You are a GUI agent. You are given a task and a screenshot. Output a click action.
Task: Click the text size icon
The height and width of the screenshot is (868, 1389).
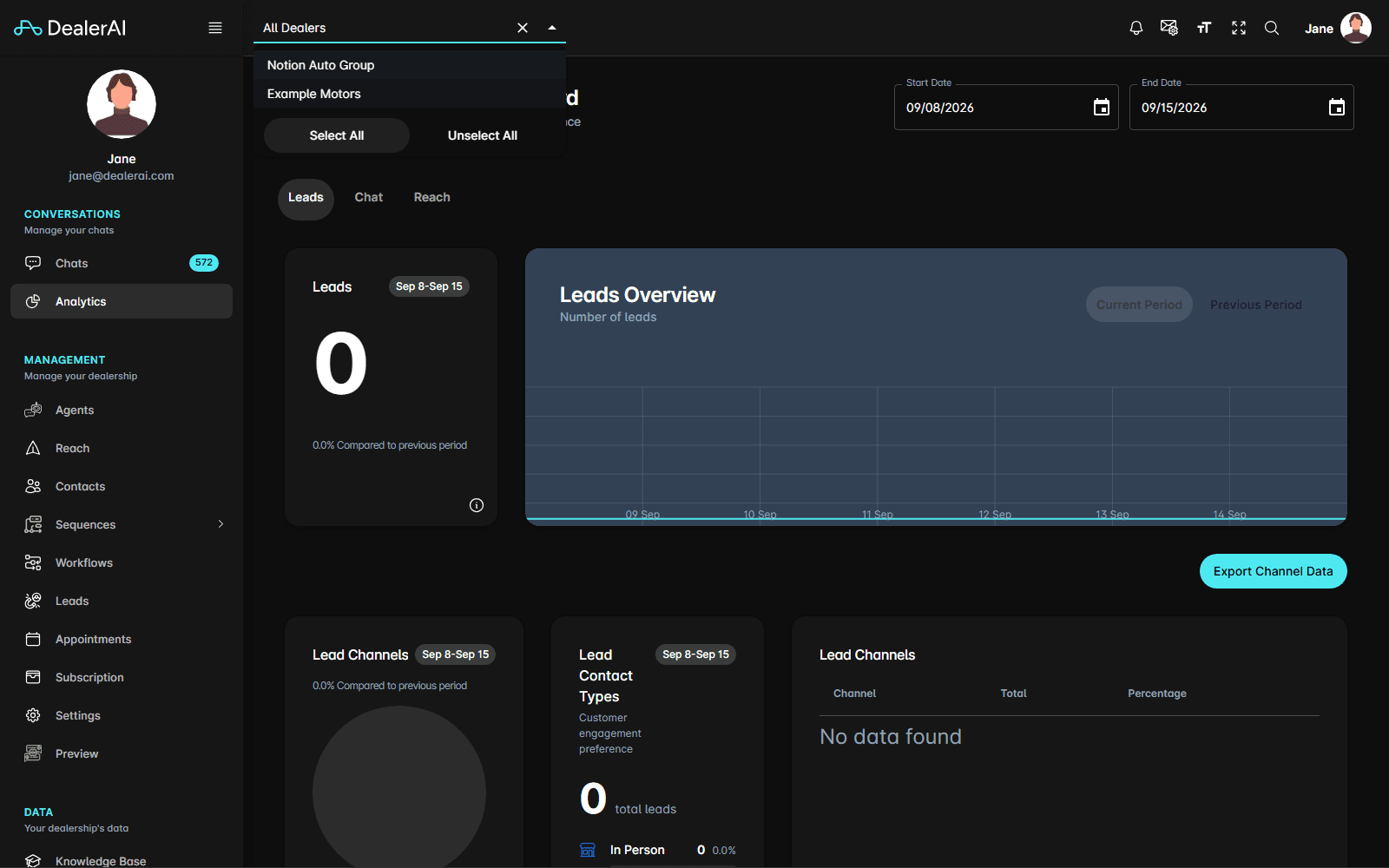pos(1204,28)
